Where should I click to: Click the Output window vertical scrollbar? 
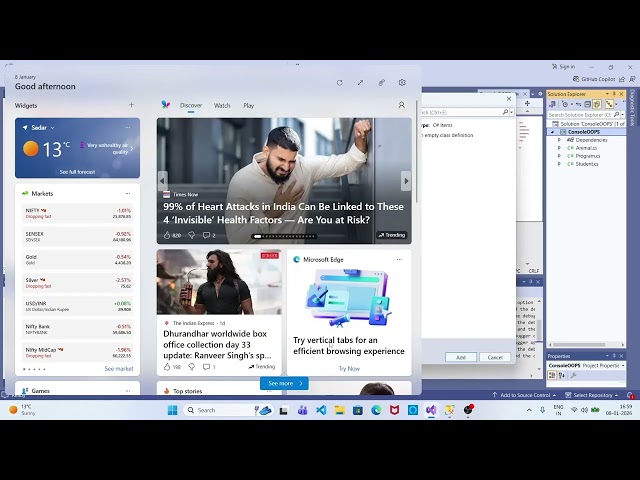pos(539,331)
